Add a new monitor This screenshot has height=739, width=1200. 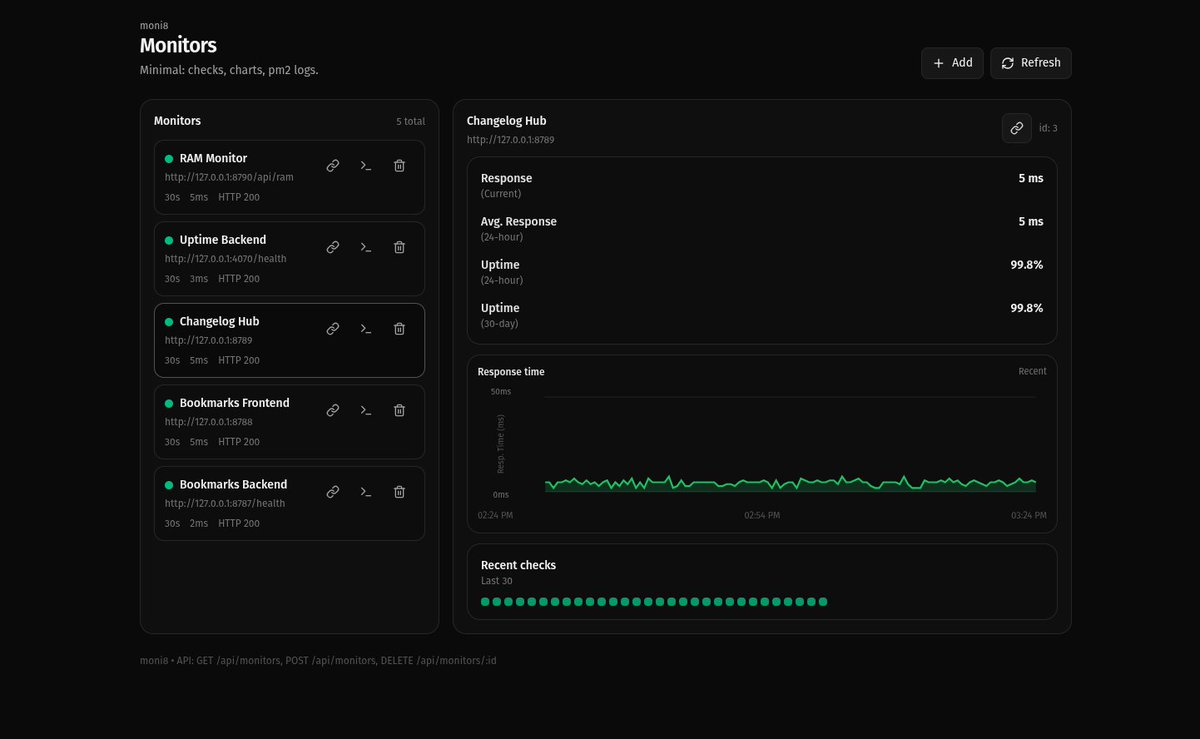point(952,63)
